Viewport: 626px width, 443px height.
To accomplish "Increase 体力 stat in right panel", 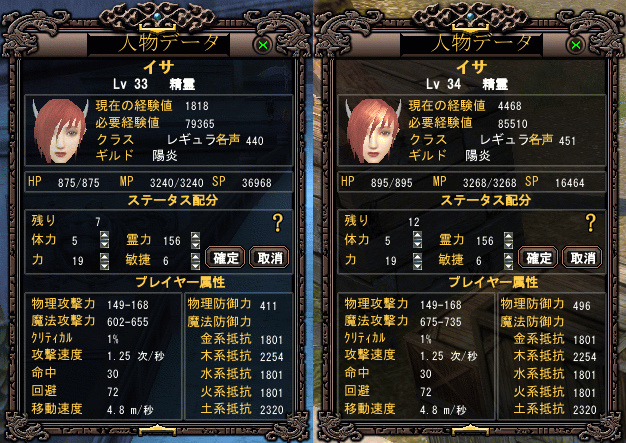I will pyautogui.click(x=418, y=235).
